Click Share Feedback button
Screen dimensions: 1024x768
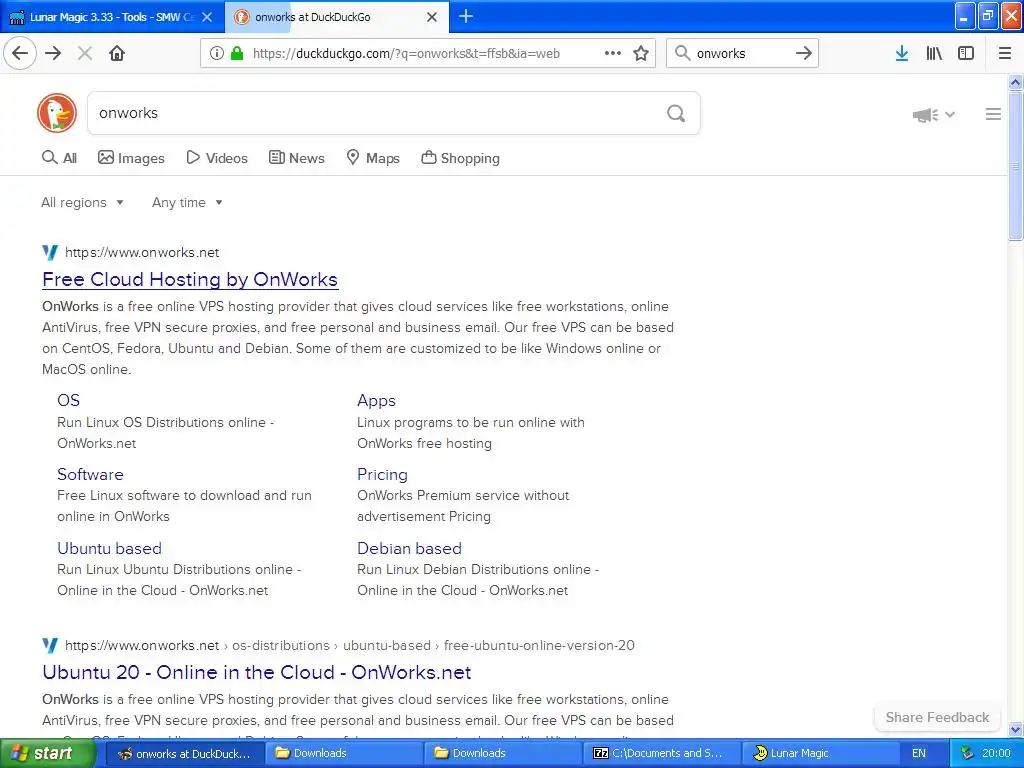(937, 717)
